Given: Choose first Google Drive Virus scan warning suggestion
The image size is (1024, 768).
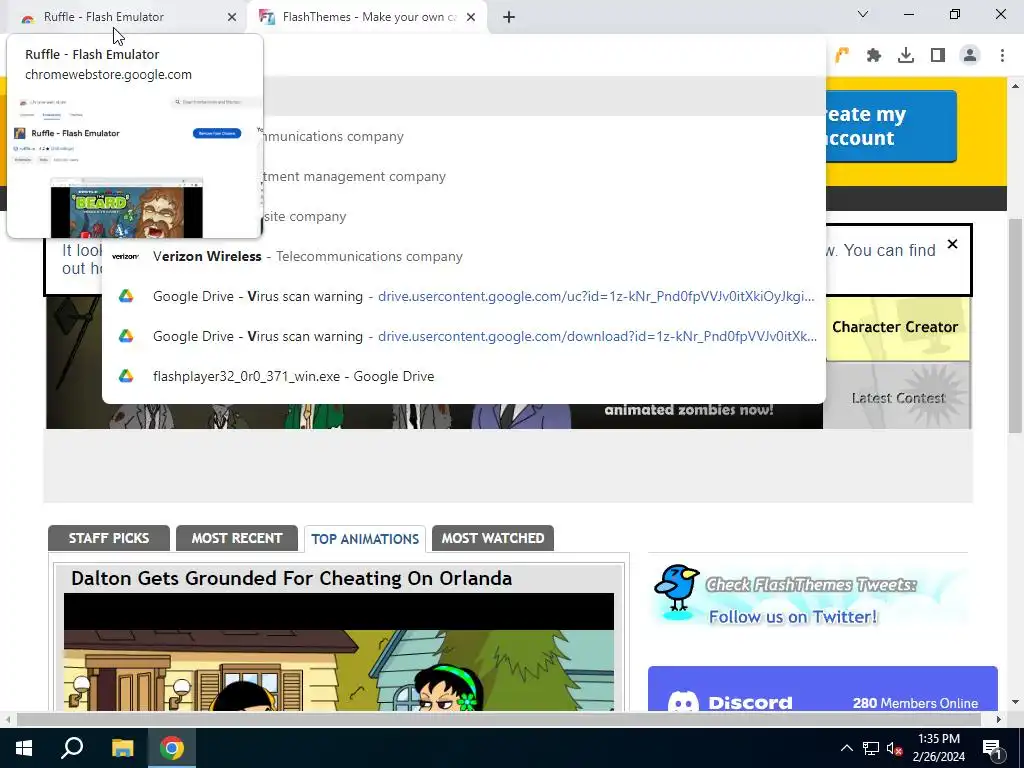Looking at the screenshot, I should click(464, 296).
